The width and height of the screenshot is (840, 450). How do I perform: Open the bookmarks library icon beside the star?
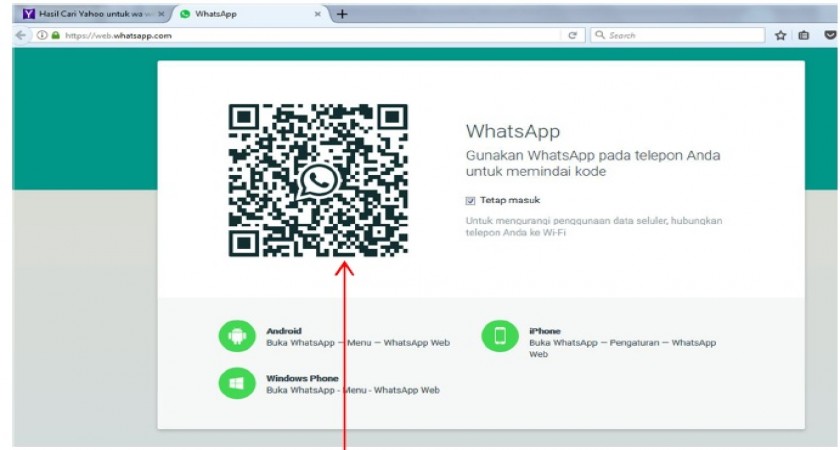pos(804,35)
